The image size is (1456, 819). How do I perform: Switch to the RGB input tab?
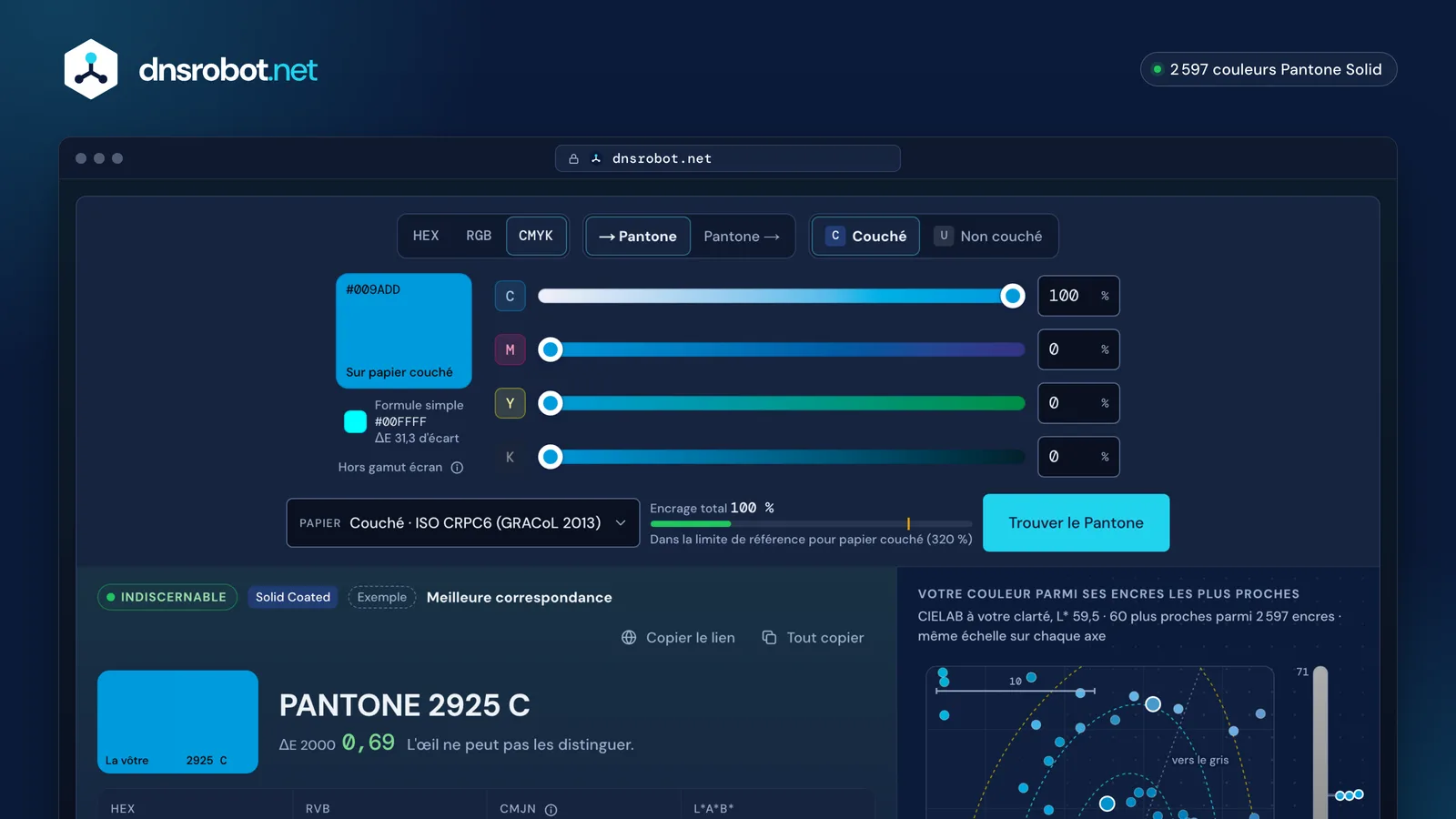tap(479, 236)
